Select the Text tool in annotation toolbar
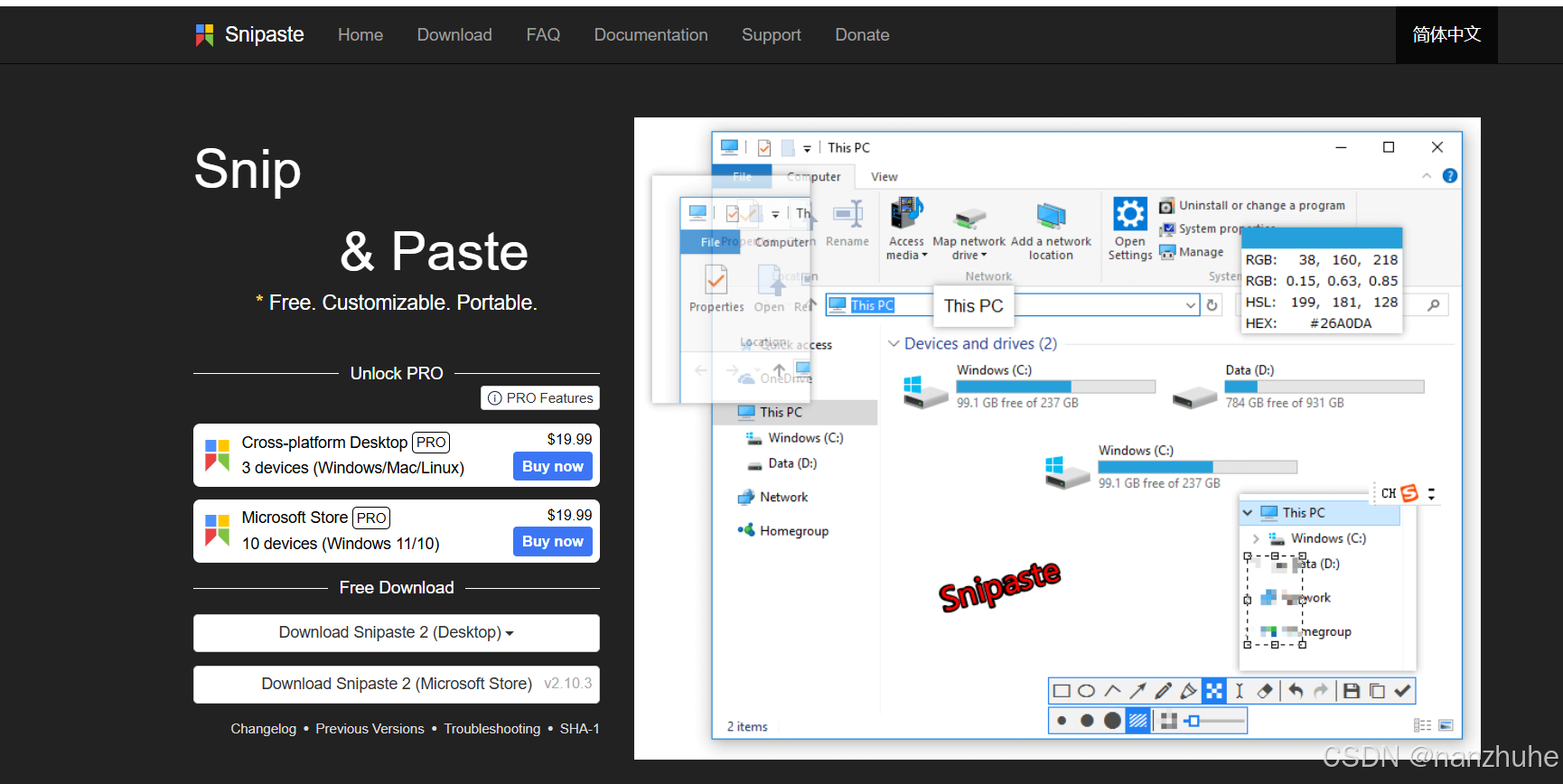1563x784 pixels. coord(1240,691)
